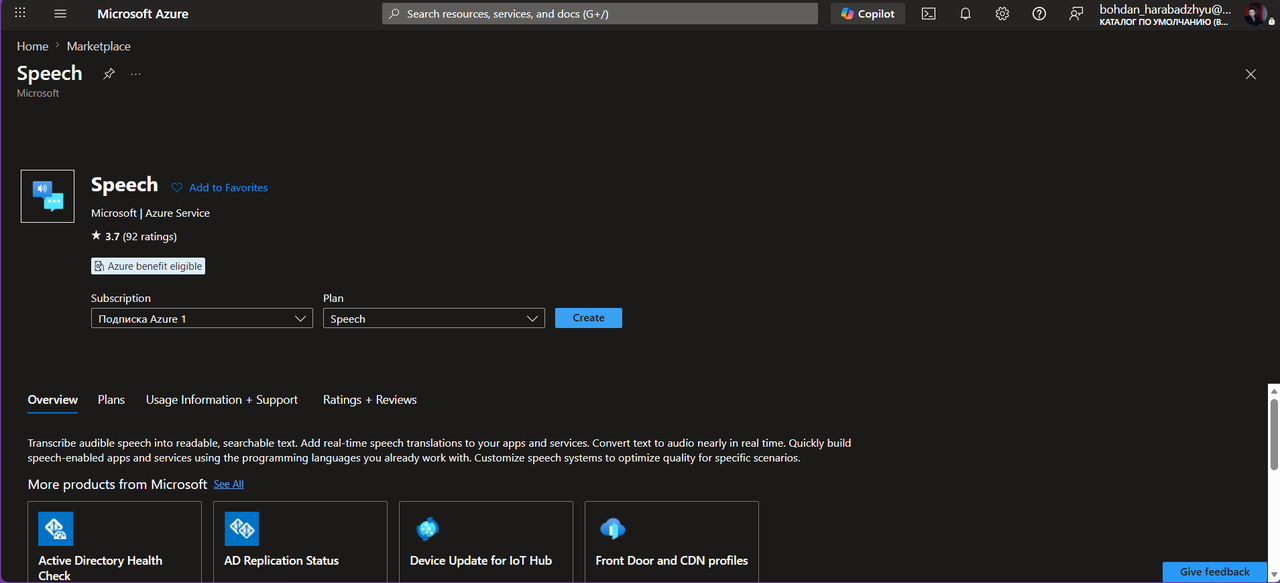
Task: Click the Front Door and CDN profiles icon
Action: (613, 529)
